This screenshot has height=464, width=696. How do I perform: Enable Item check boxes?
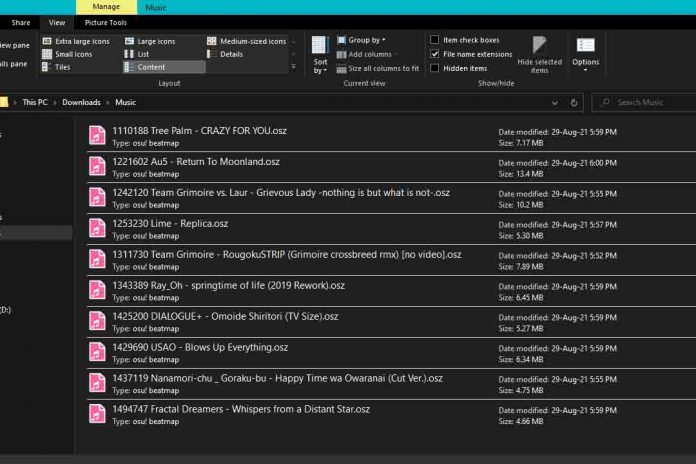tap(435, 40)
